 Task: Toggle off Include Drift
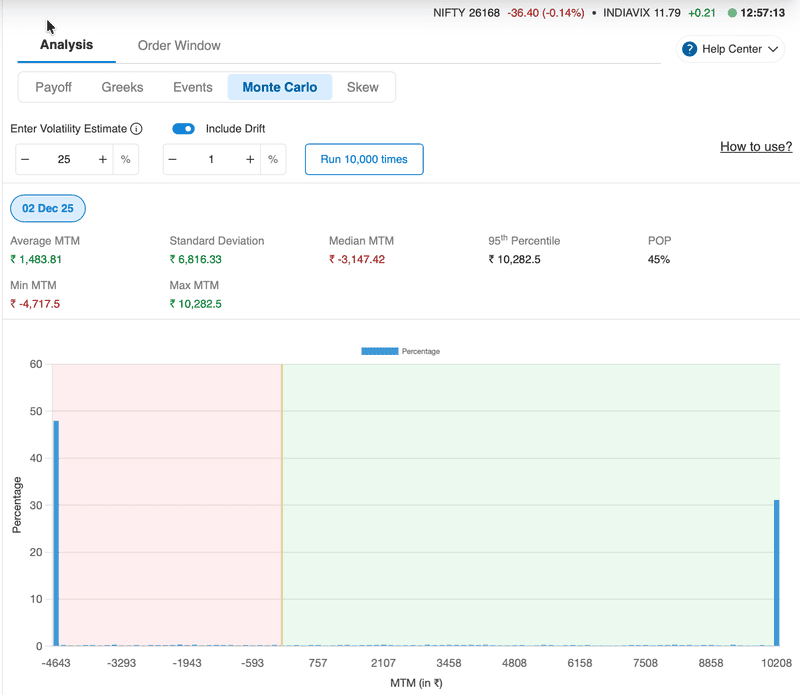182,128
